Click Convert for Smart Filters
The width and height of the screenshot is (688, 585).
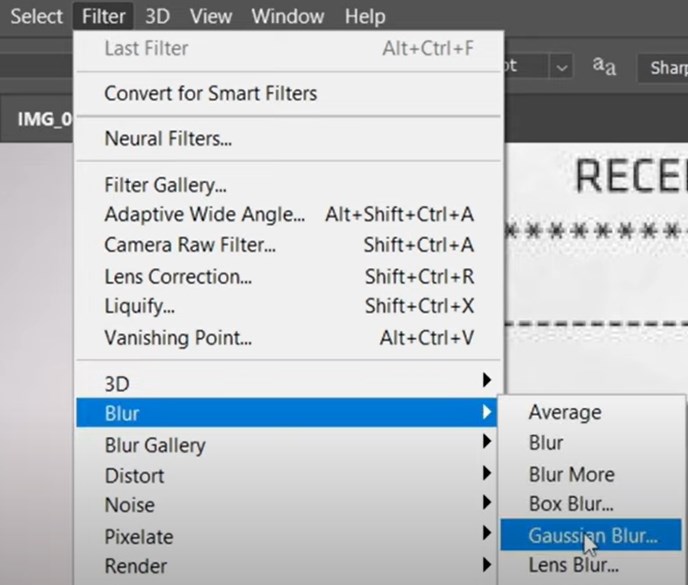pyautogui.click(x=210, y=94)
